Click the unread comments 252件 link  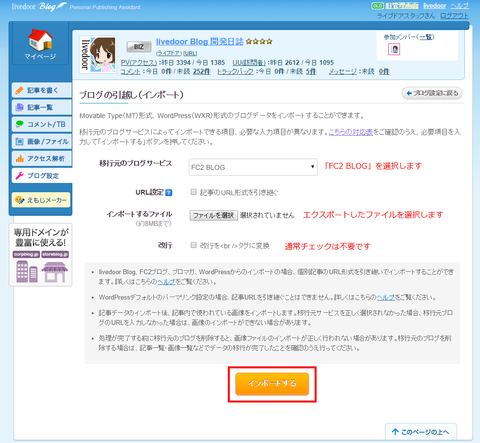pos(201,71)
